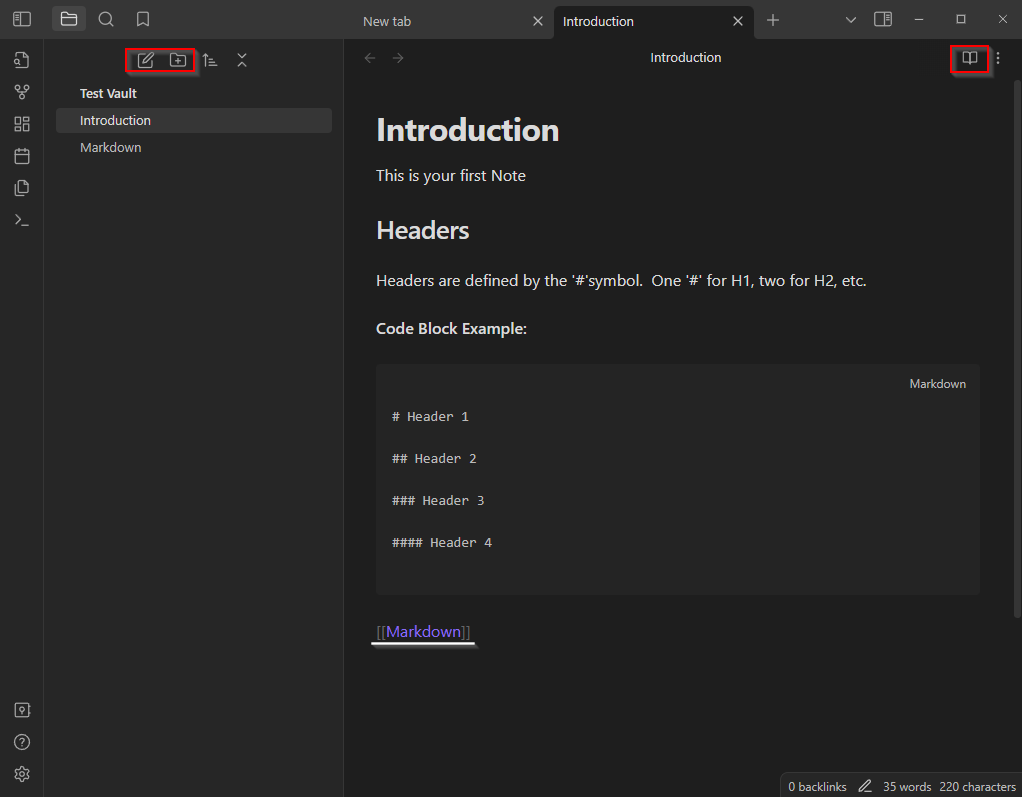Create a new folder icon

point(178,61)
